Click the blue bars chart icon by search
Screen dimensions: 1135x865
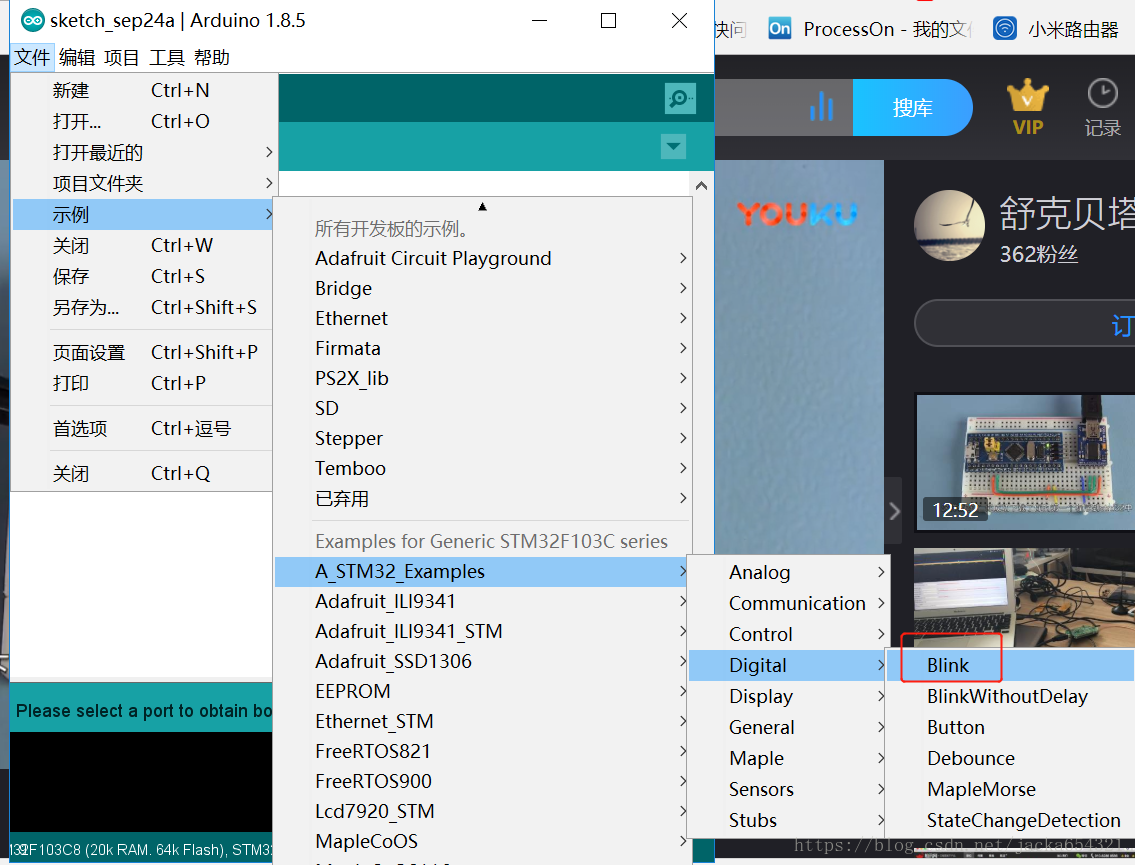pyautogui.click(x=822, y=106)
